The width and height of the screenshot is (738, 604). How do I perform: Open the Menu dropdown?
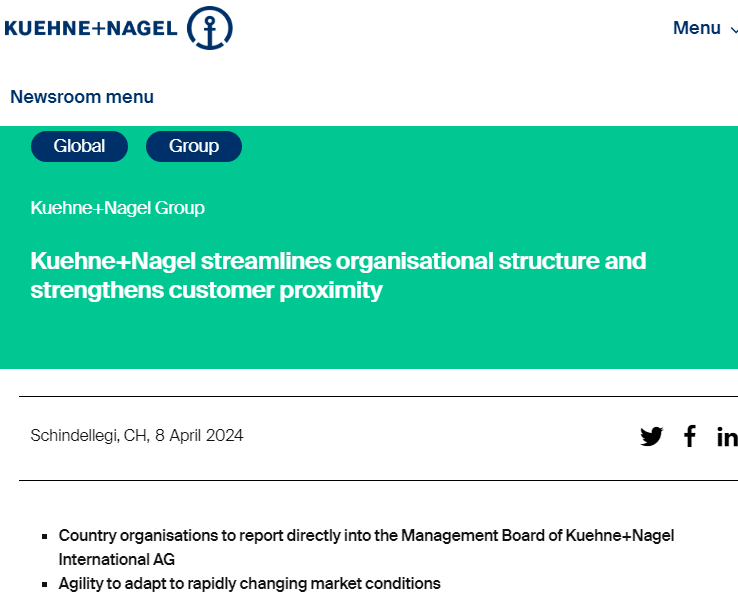point(705,28)
